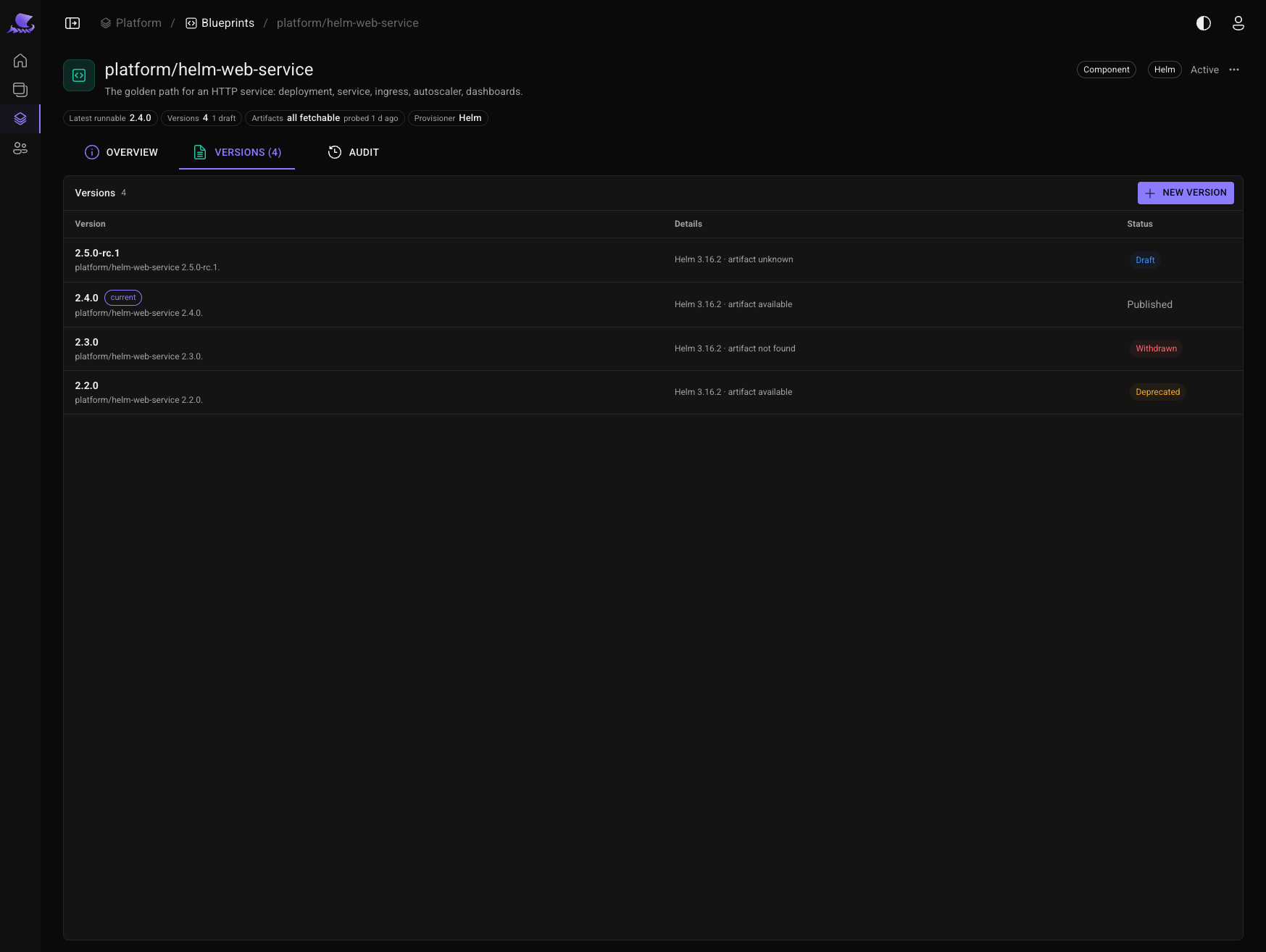Click the New Version button
This screenshot has width=1266, height=952.
click(1186, 193)
